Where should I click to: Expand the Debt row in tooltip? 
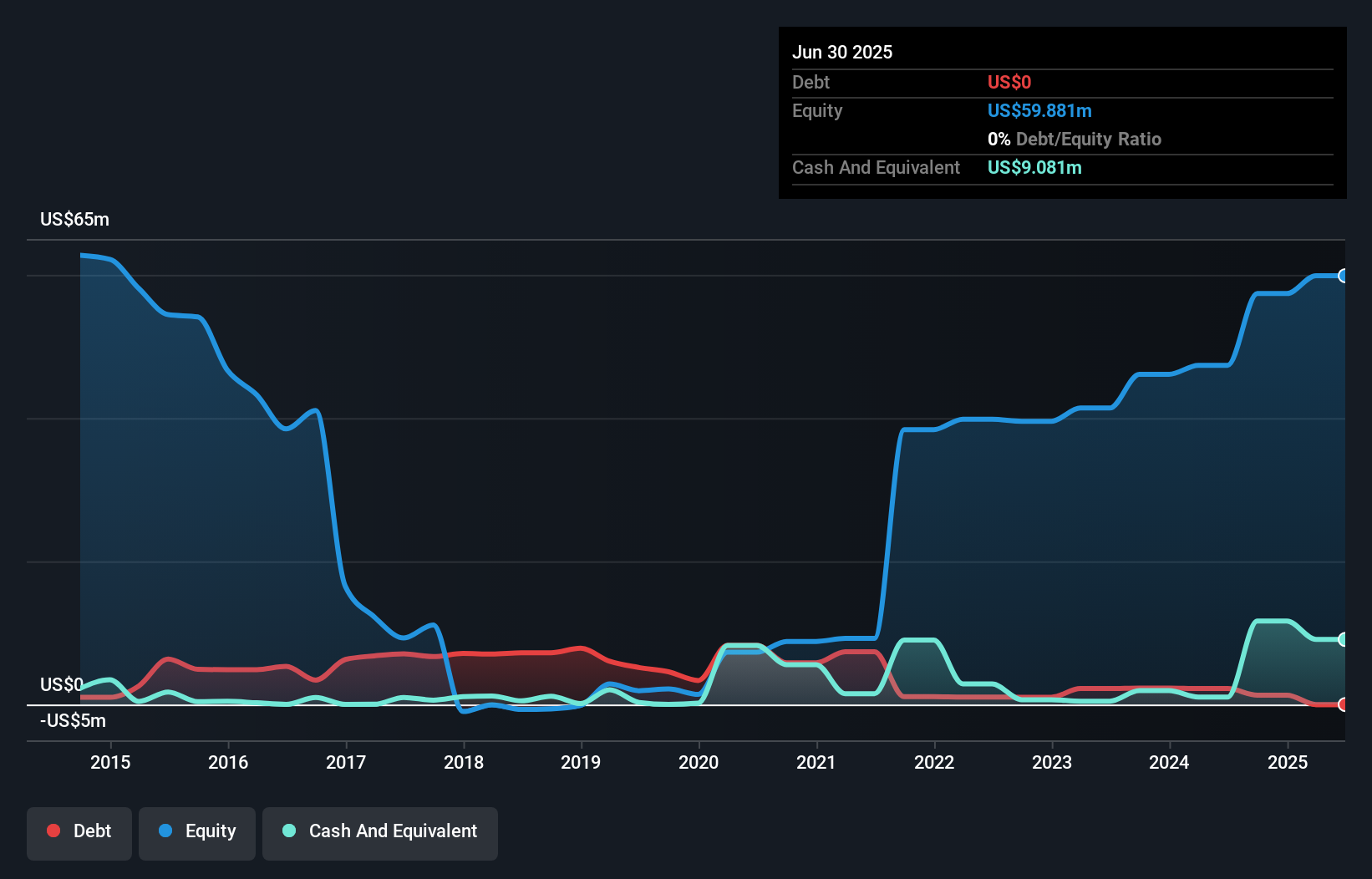810,82
